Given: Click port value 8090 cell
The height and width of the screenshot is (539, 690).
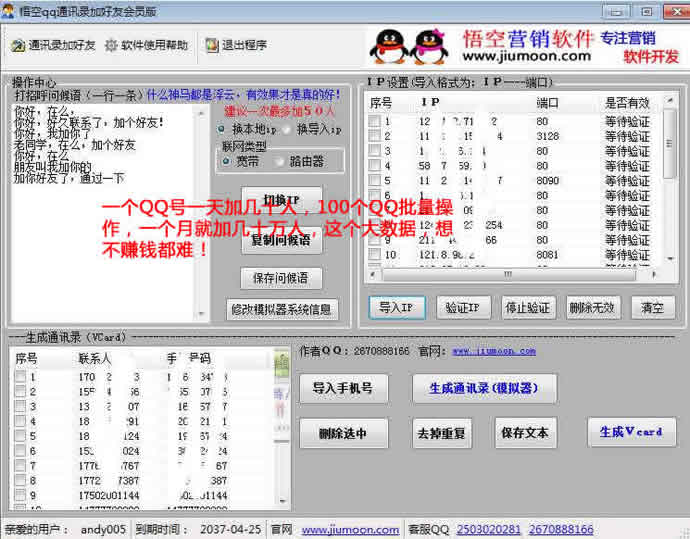Looking at the screenshot, I should tap(547, 181).
